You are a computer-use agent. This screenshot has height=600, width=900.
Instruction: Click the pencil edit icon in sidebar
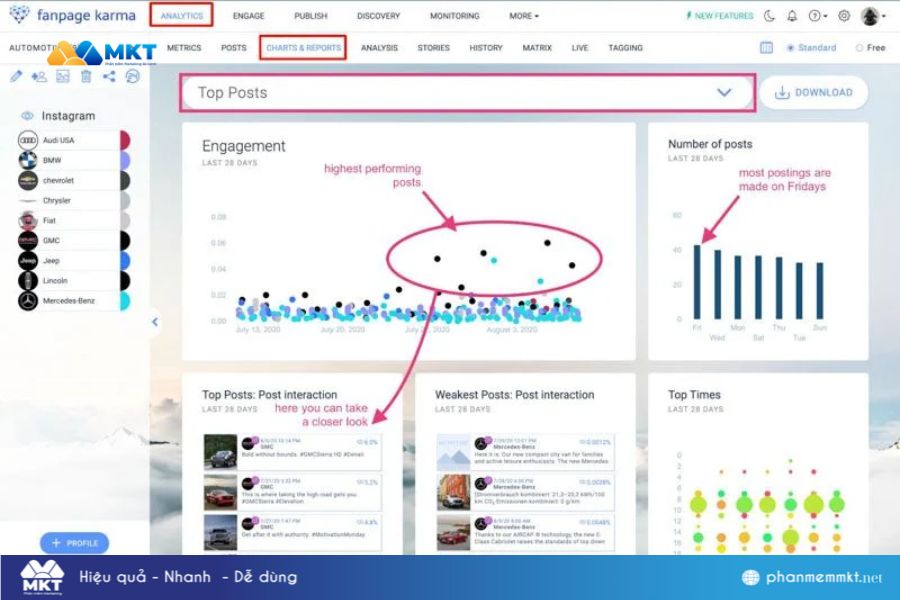(x=15, y=76)
